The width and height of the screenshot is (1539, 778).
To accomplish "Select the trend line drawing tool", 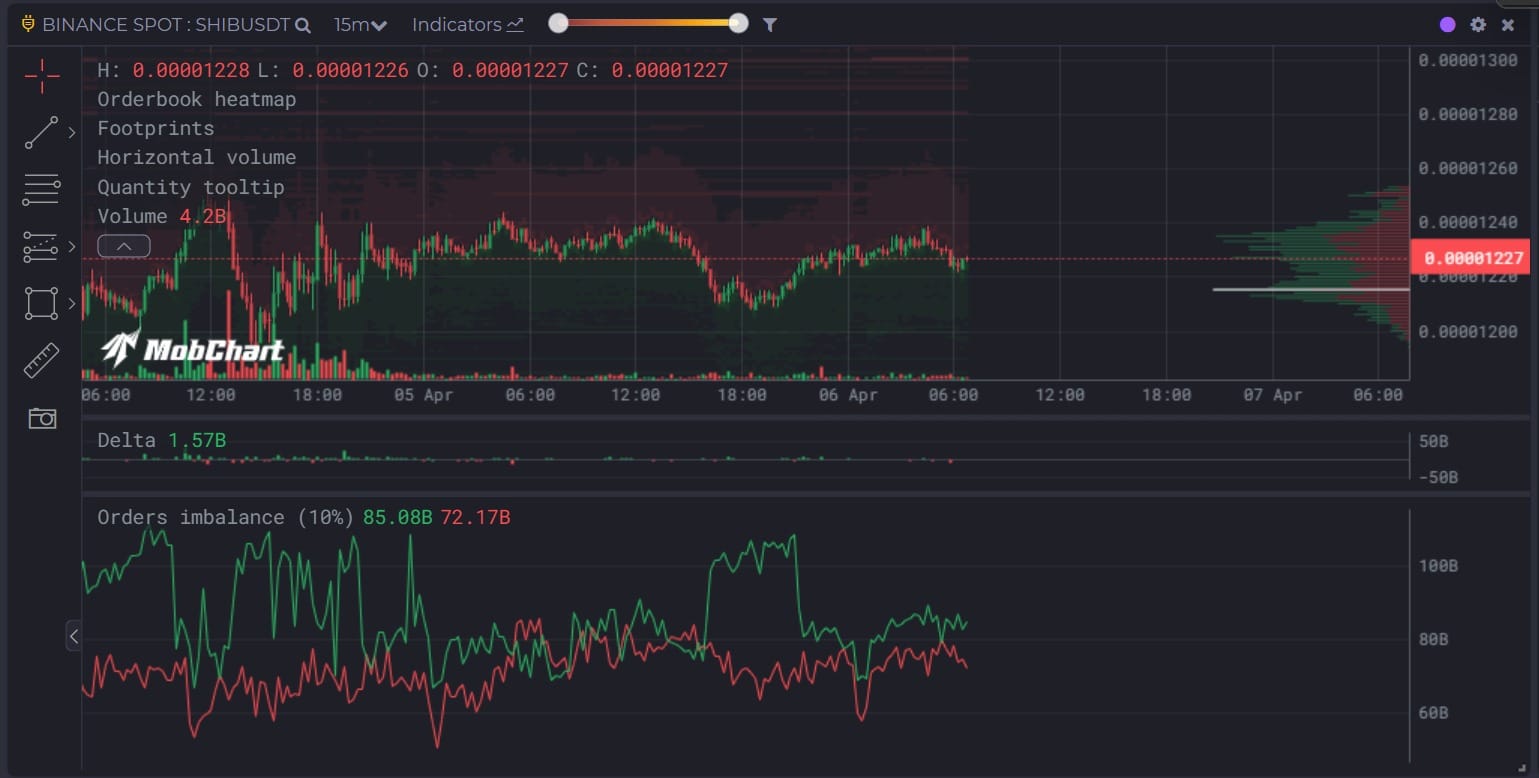I will pos(42,132).
